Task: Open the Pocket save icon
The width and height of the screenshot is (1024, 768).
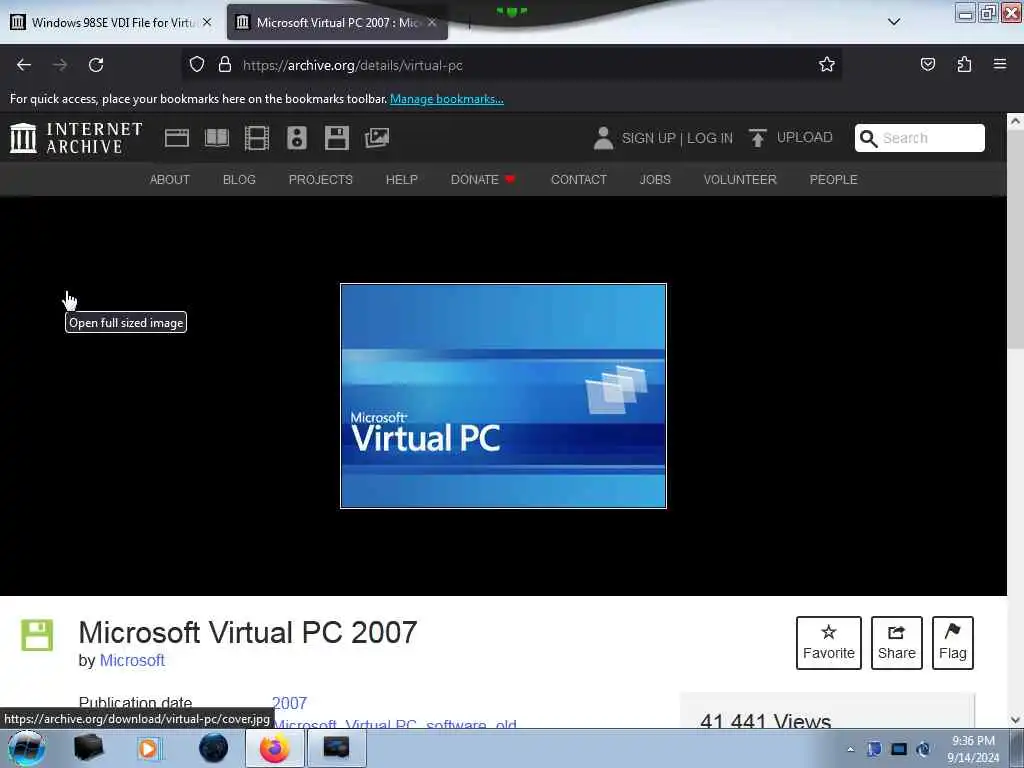Action: 927,64
